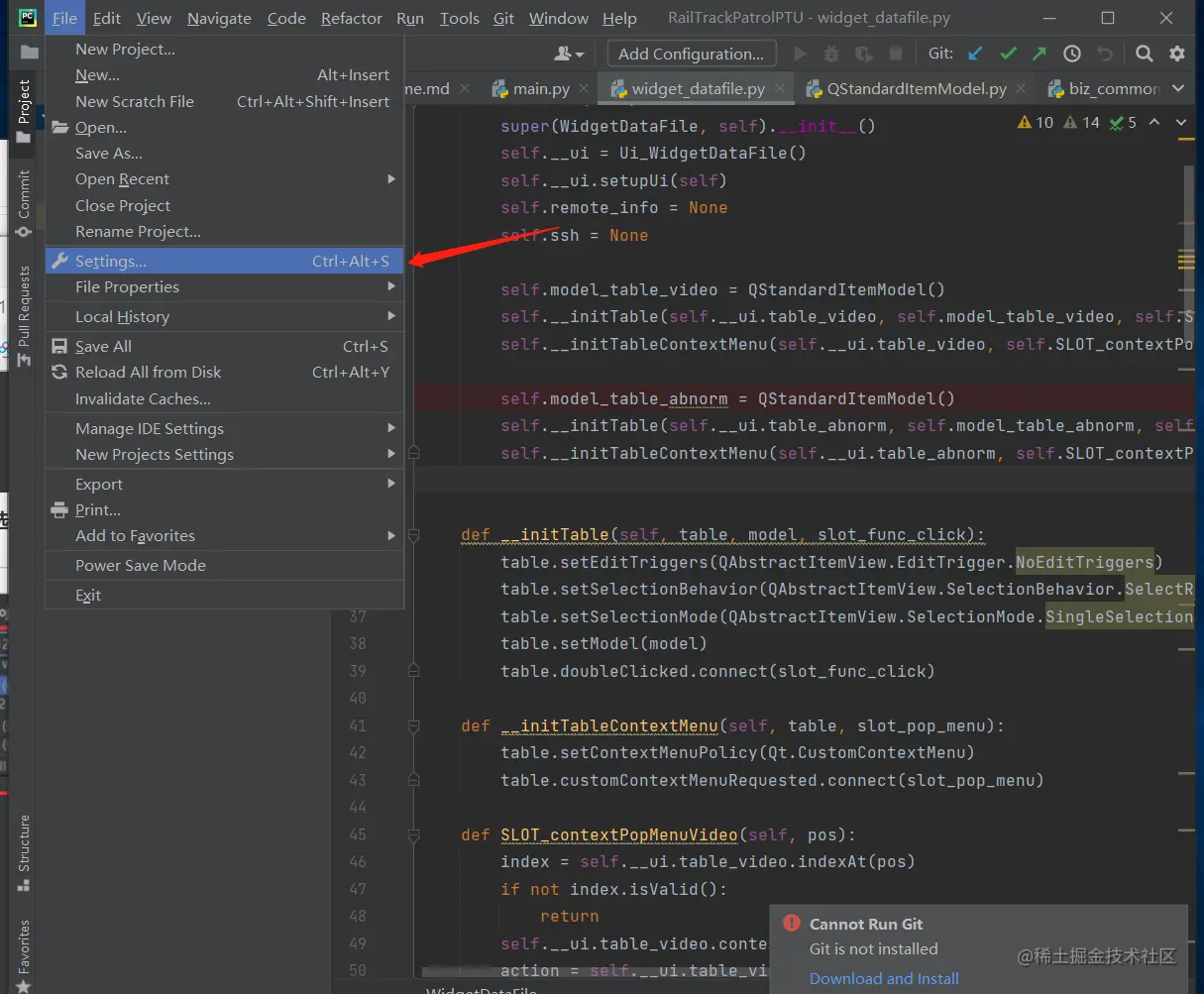
Task: Open the Edit menu
Action: click(x=107, y=18)
